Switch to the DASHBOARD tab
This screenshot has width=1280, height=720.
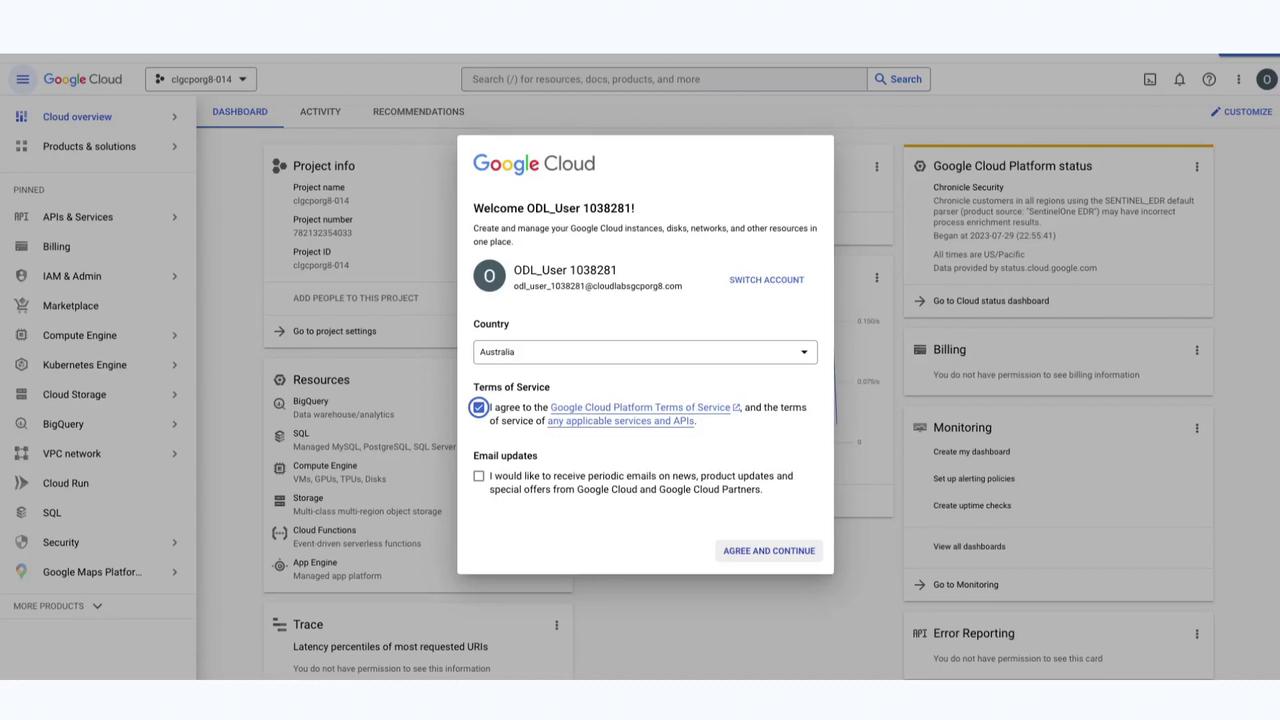[x=240, y=112]
